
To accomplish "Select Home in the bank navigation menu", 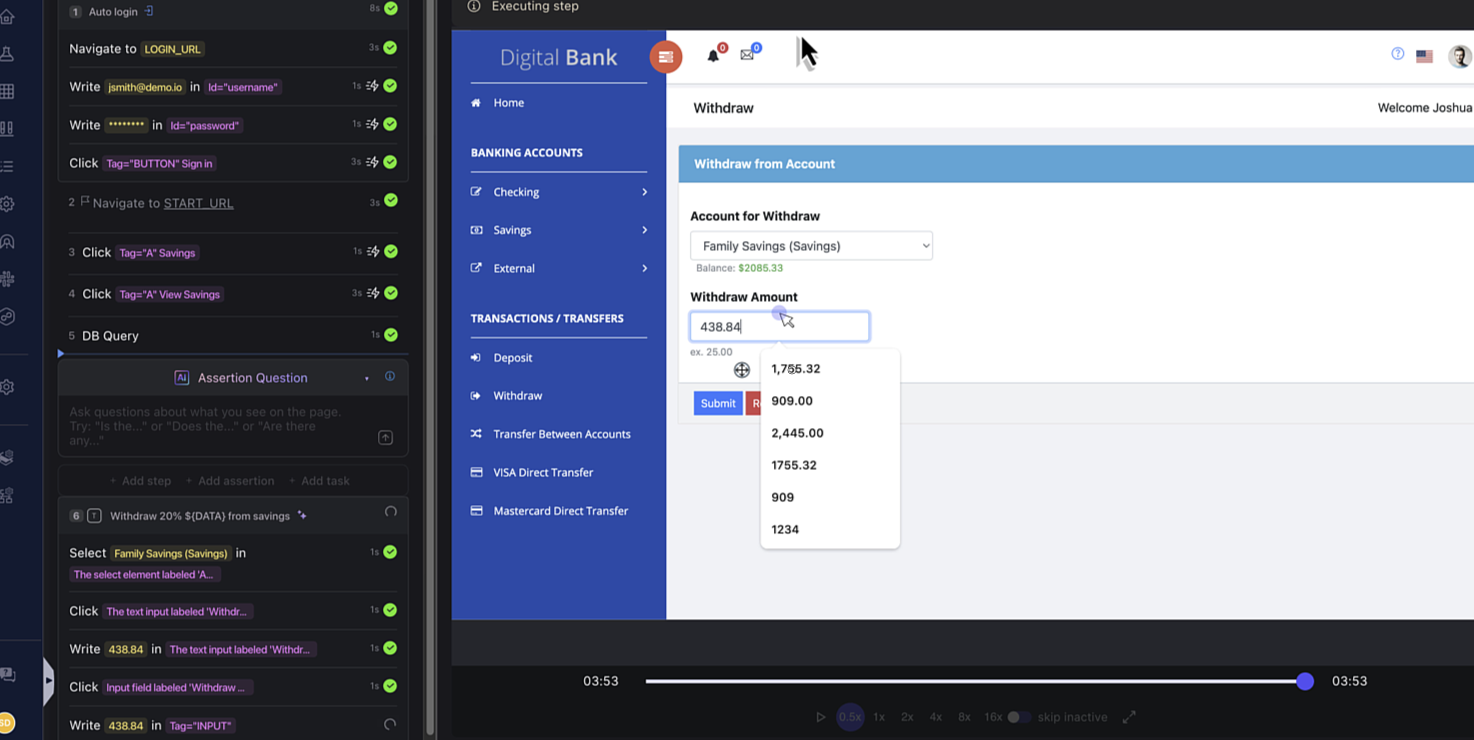I will click(x=508, y=102).
